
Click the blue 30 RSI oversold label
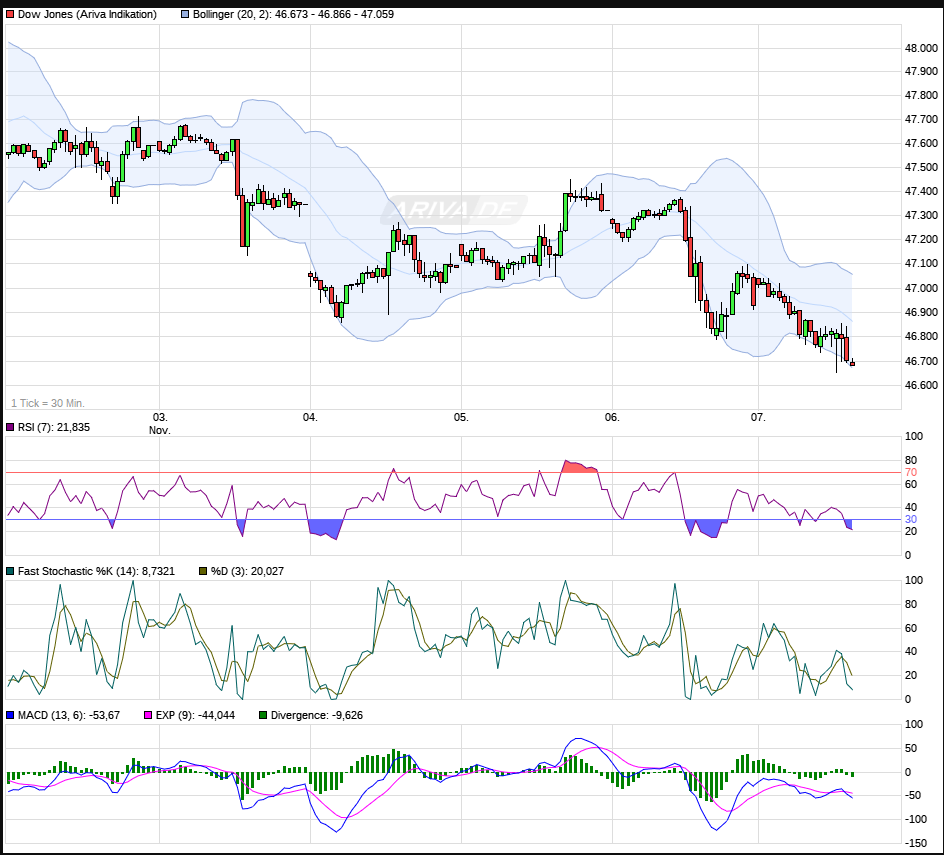[x=911, y=520]
